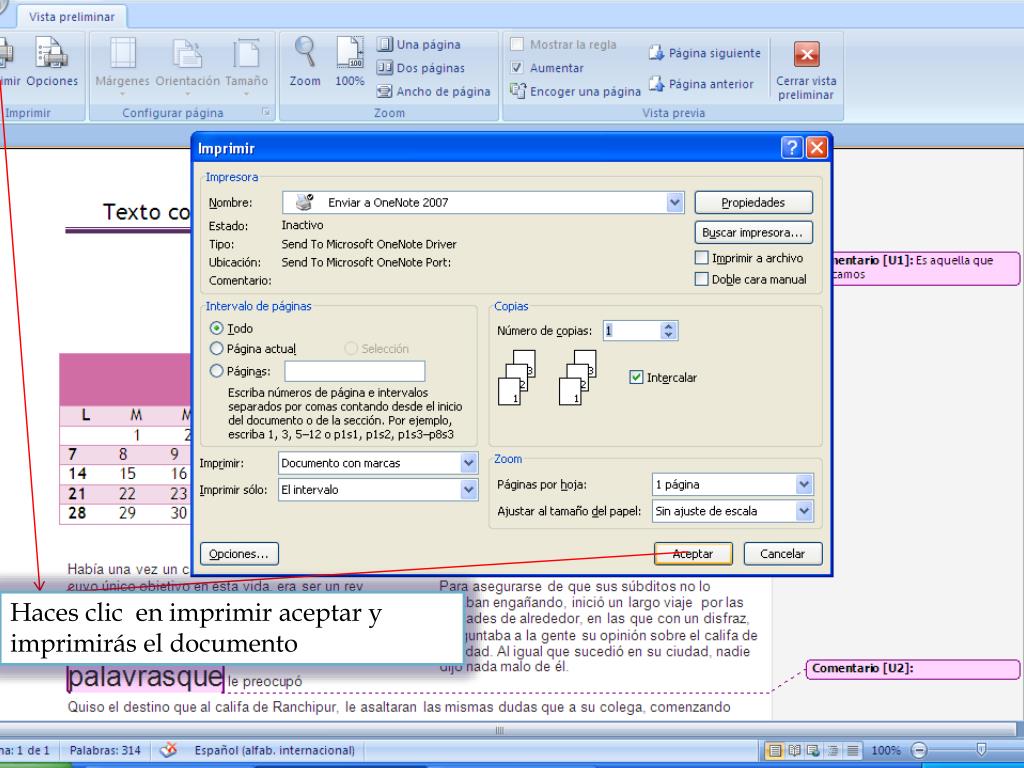Click the zoom out minus button
This screenshot has height=768, width=1024.
(919, 750)
